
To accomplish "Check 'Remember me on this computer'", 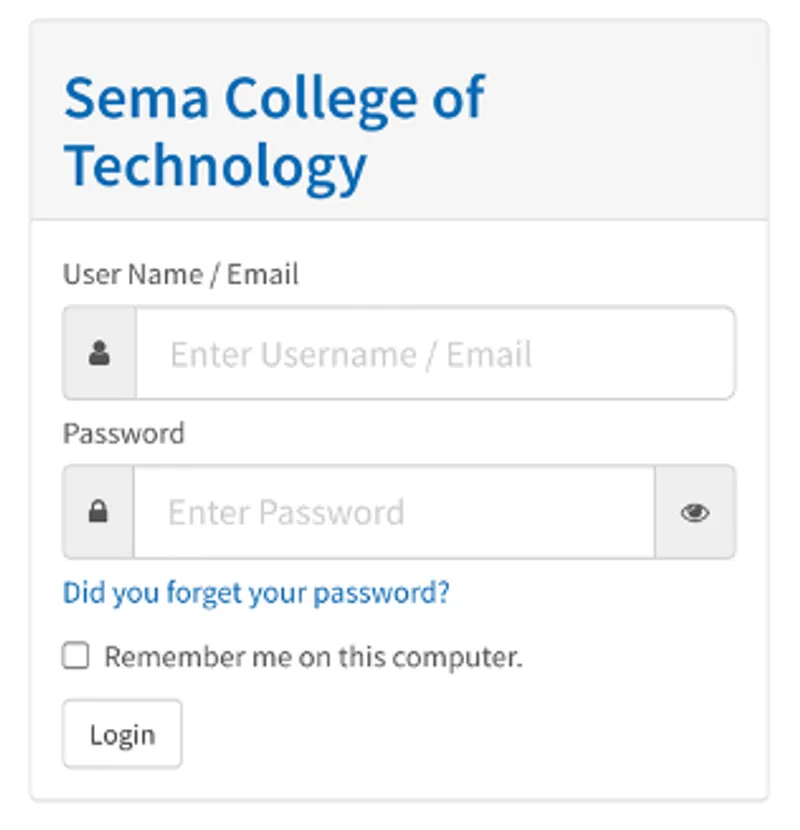I will point(75,656).
